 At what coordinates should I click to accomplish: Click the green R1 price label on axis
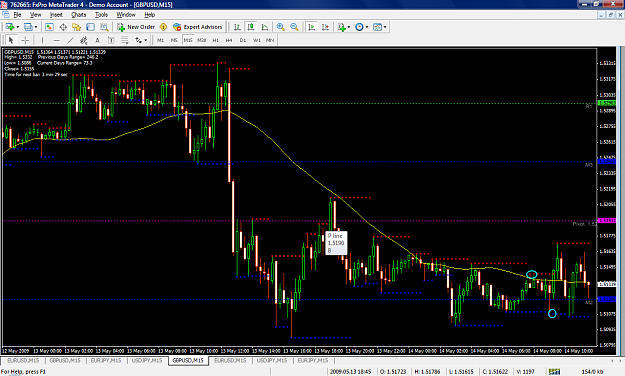pyautogui.click(x=607, y=103)
